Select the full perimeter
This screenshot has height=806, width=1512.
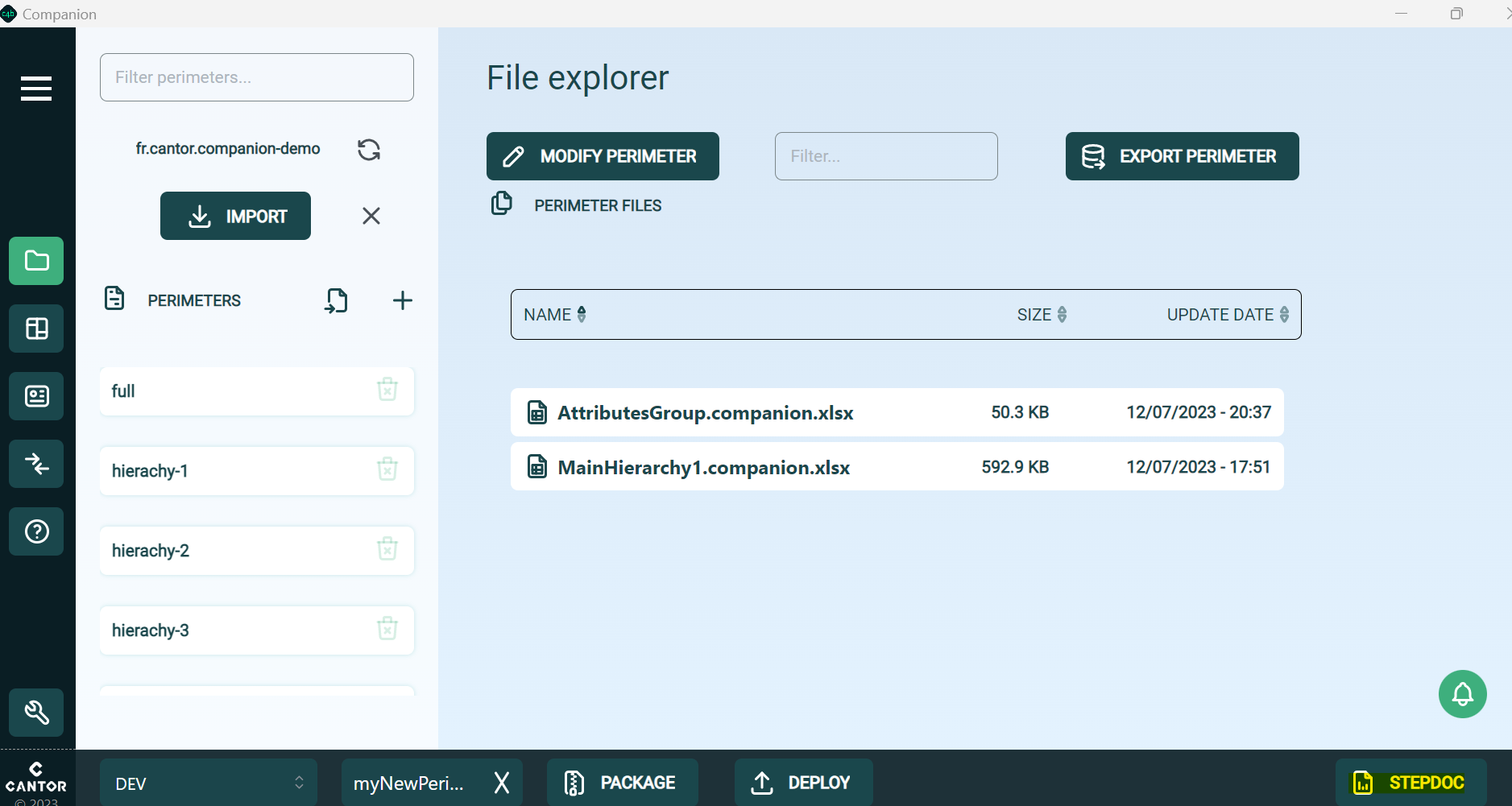click(257, 391)
